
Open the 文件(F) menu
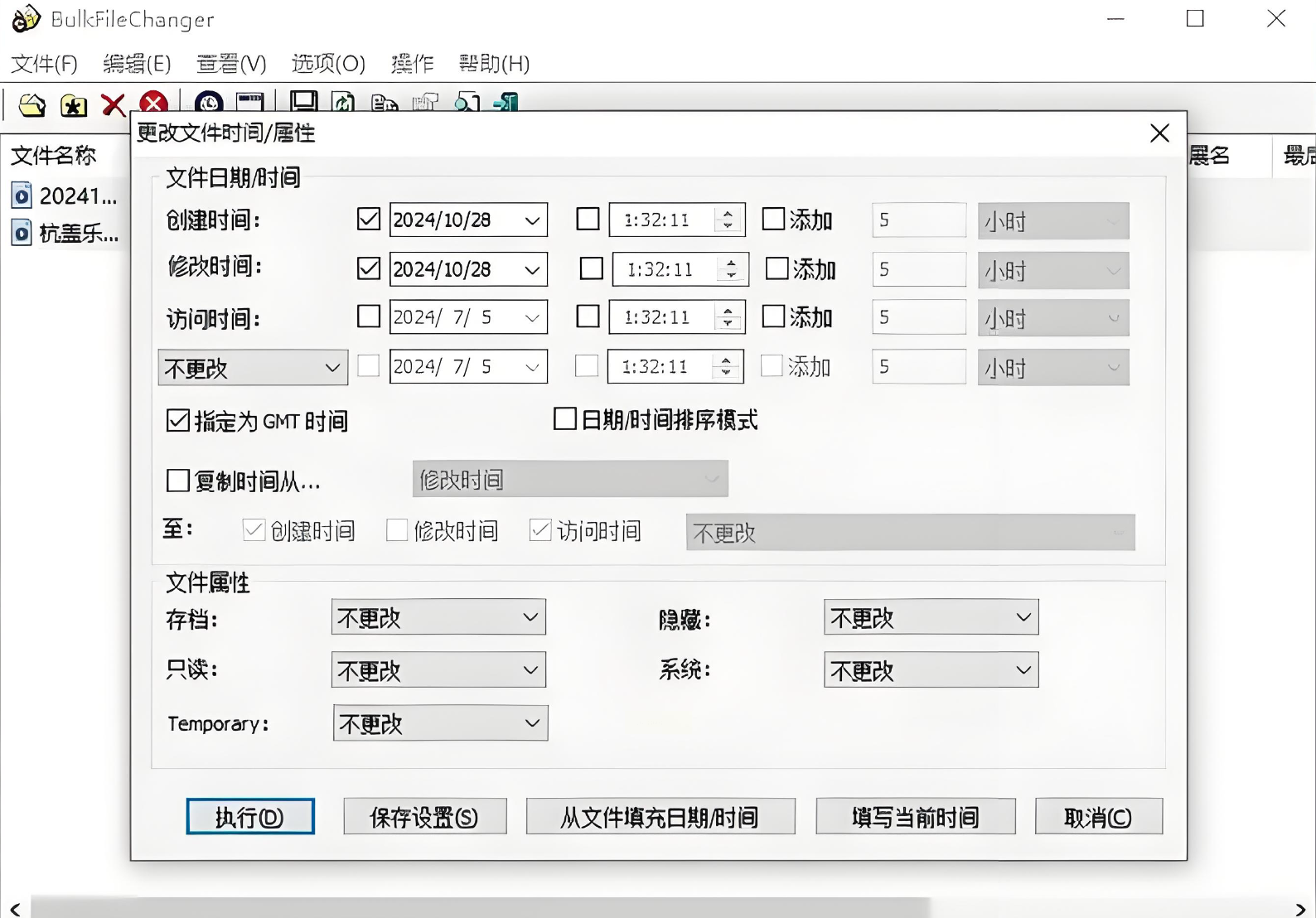(x=44, y=64)
